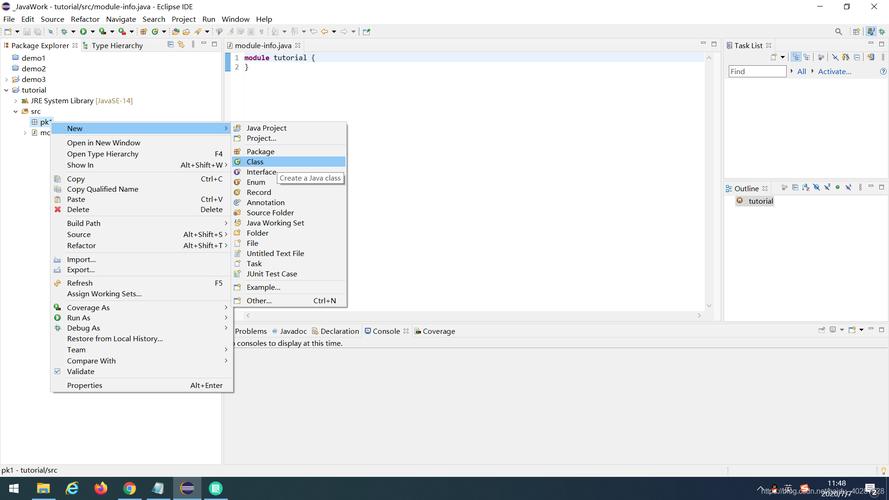Screen dimensions: 889x500
Task: Choose Java Project from New submenu
Action: click(289, 128)
